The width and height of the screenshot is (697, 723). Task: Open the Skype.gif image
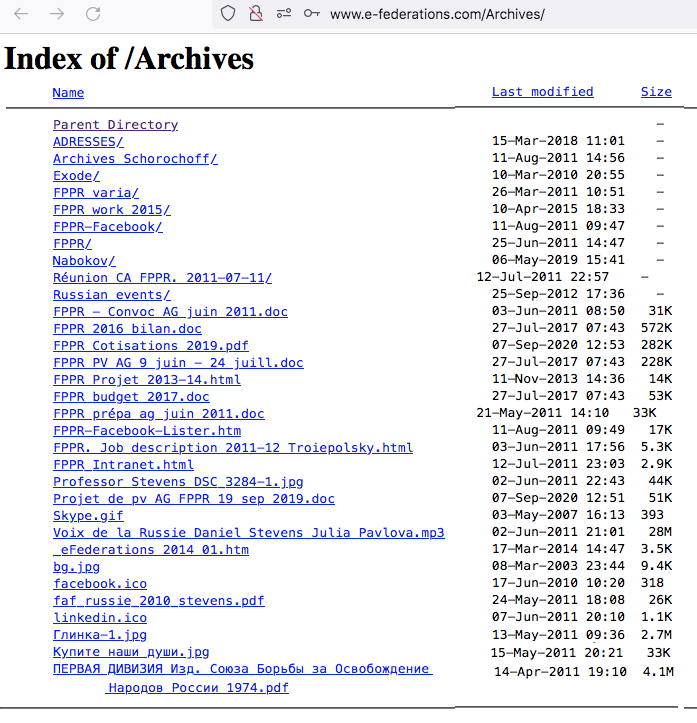pos(88,516)
